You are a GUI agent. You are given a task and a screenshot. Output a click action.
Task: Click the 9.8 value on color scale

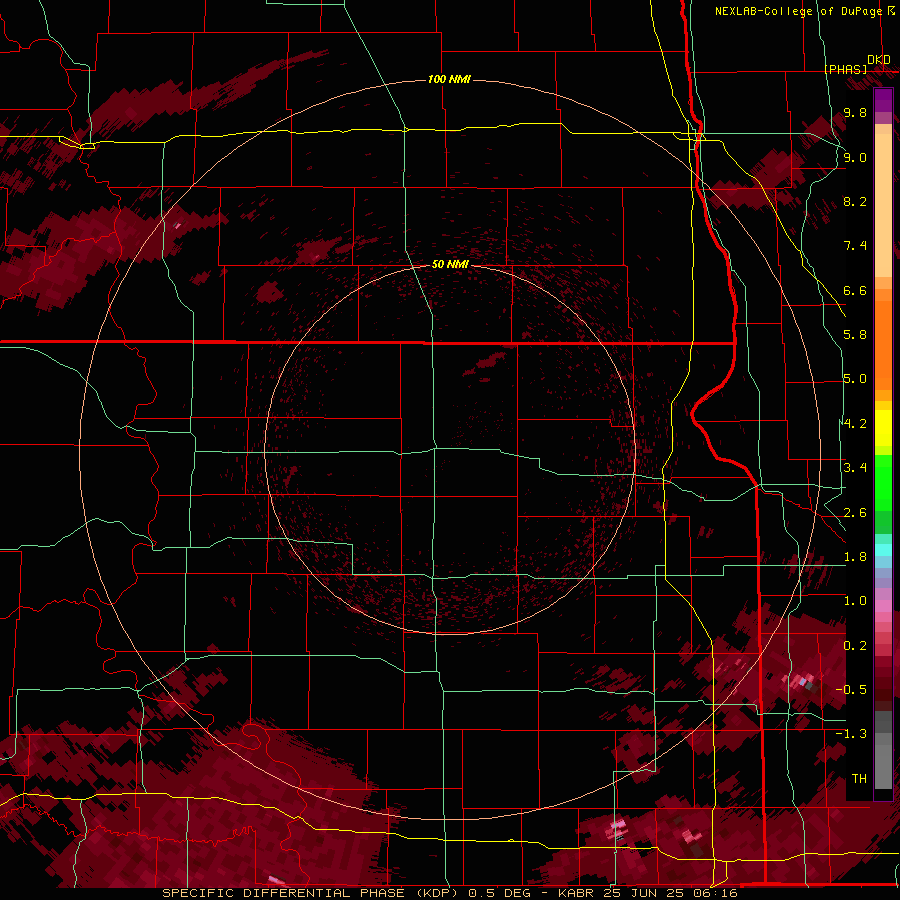[855, 112]
